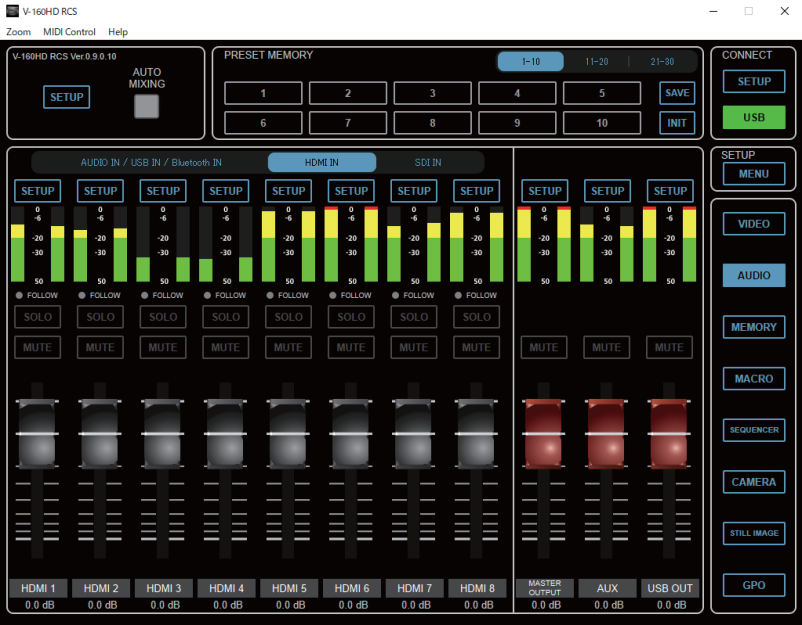
Task: Mute the USB OUT output
Action: coord(669,347)
